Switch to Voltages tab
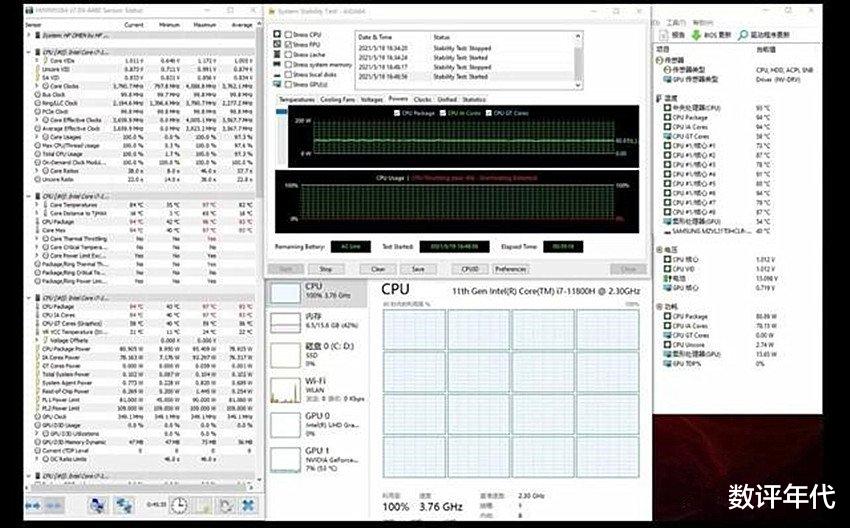 click(371, 100)
